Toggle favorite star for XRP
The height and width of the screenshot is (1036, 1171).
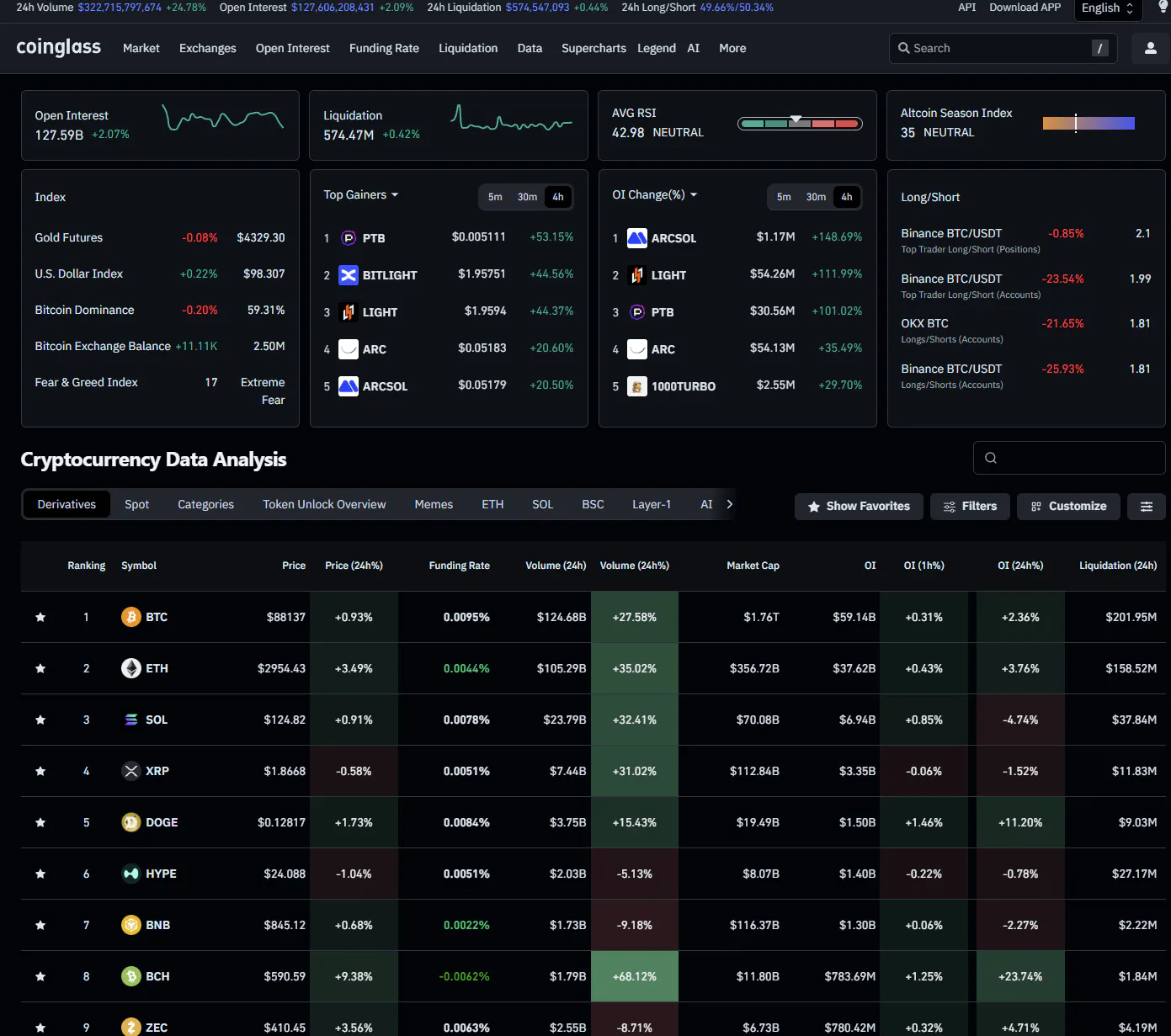40,771
